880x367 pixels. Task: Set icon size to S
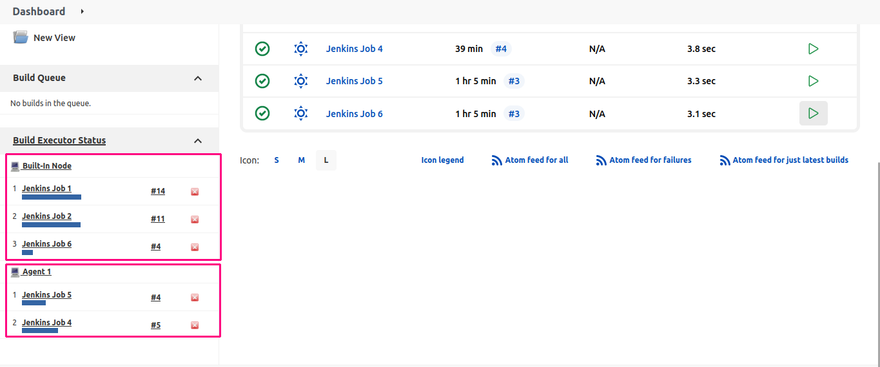click(x=276, y=160)
